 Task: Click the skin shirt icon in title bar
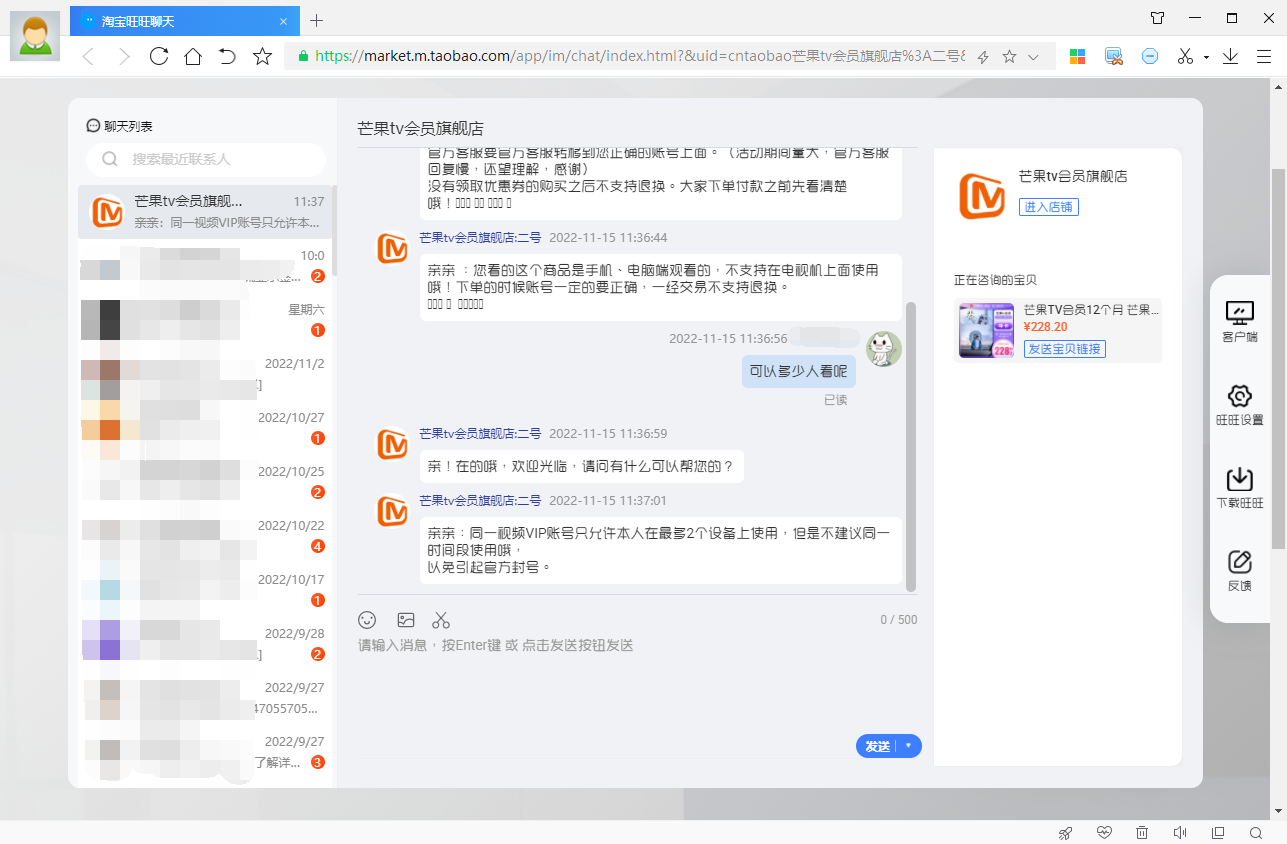coord(1157,18)
